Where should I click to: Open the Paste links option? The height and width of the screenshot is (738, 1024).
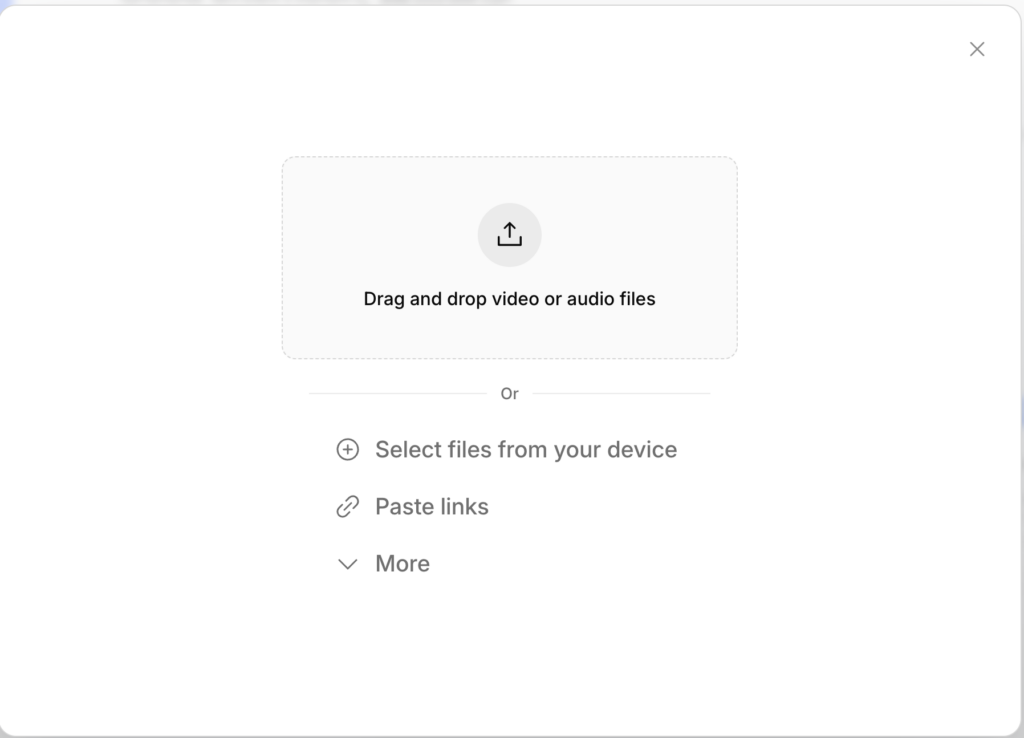412,507
